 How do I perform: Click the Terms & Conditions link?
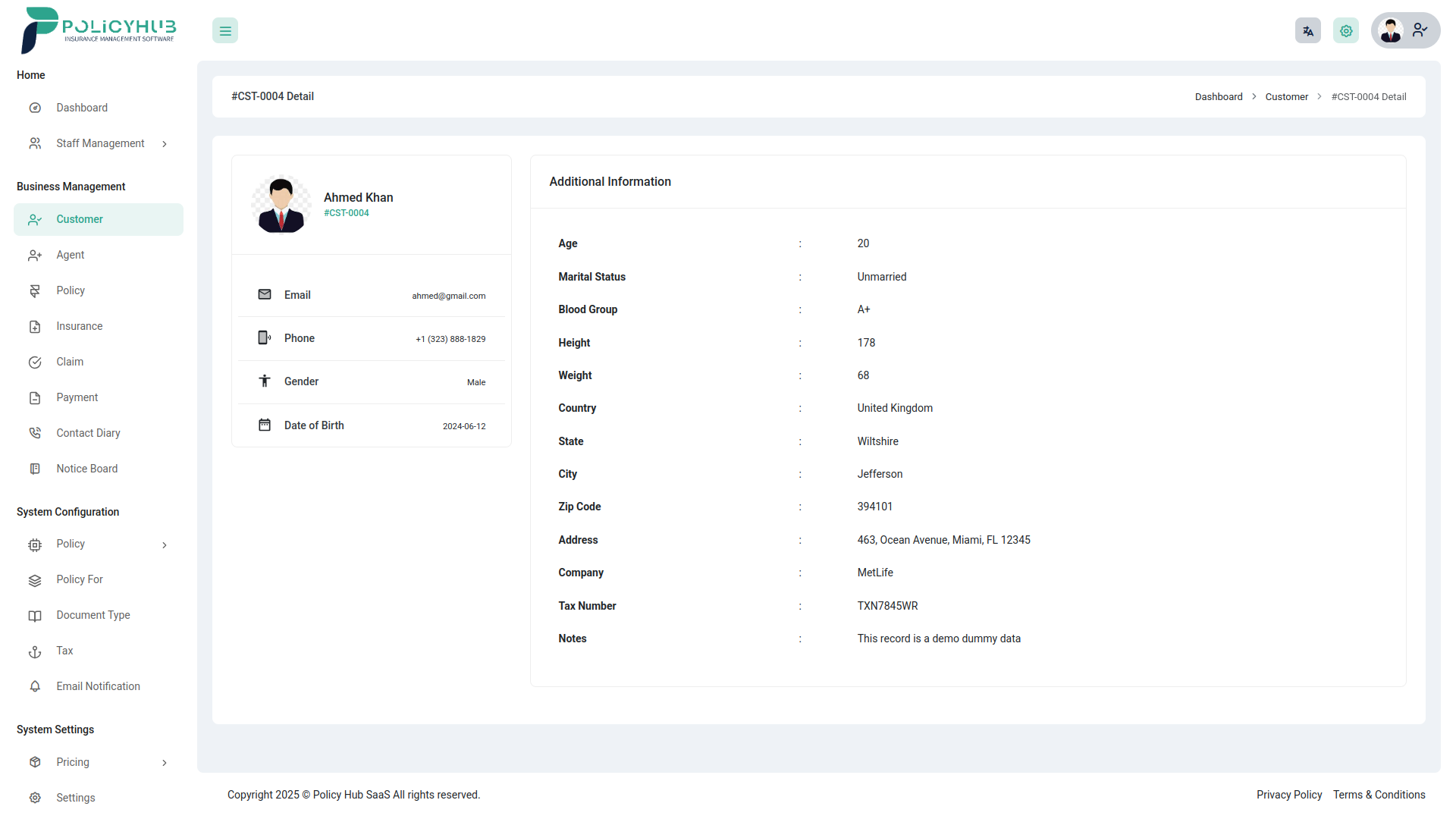tap(1379, 795)
